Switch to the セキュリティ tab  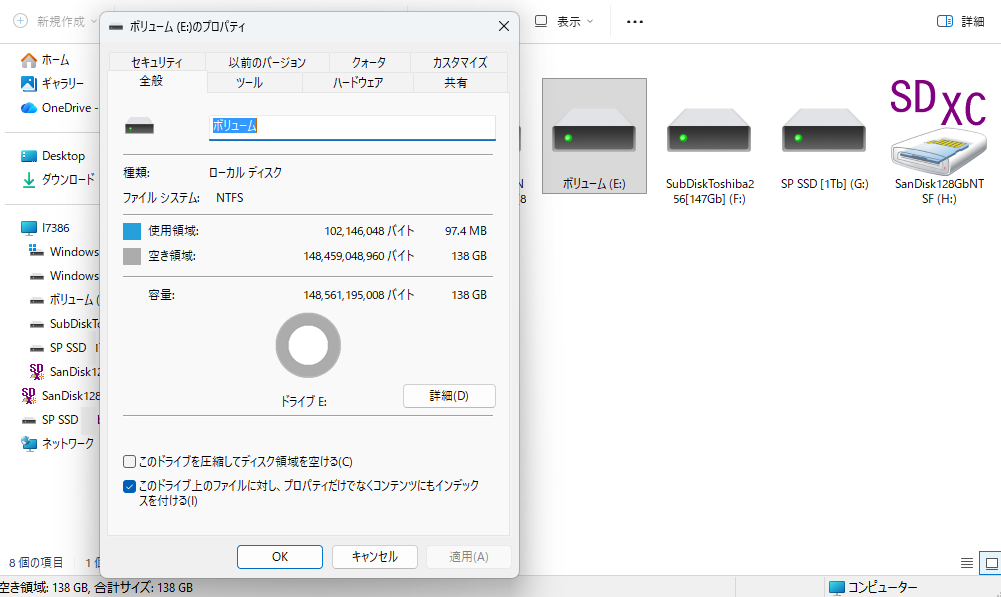coord(158,62)
